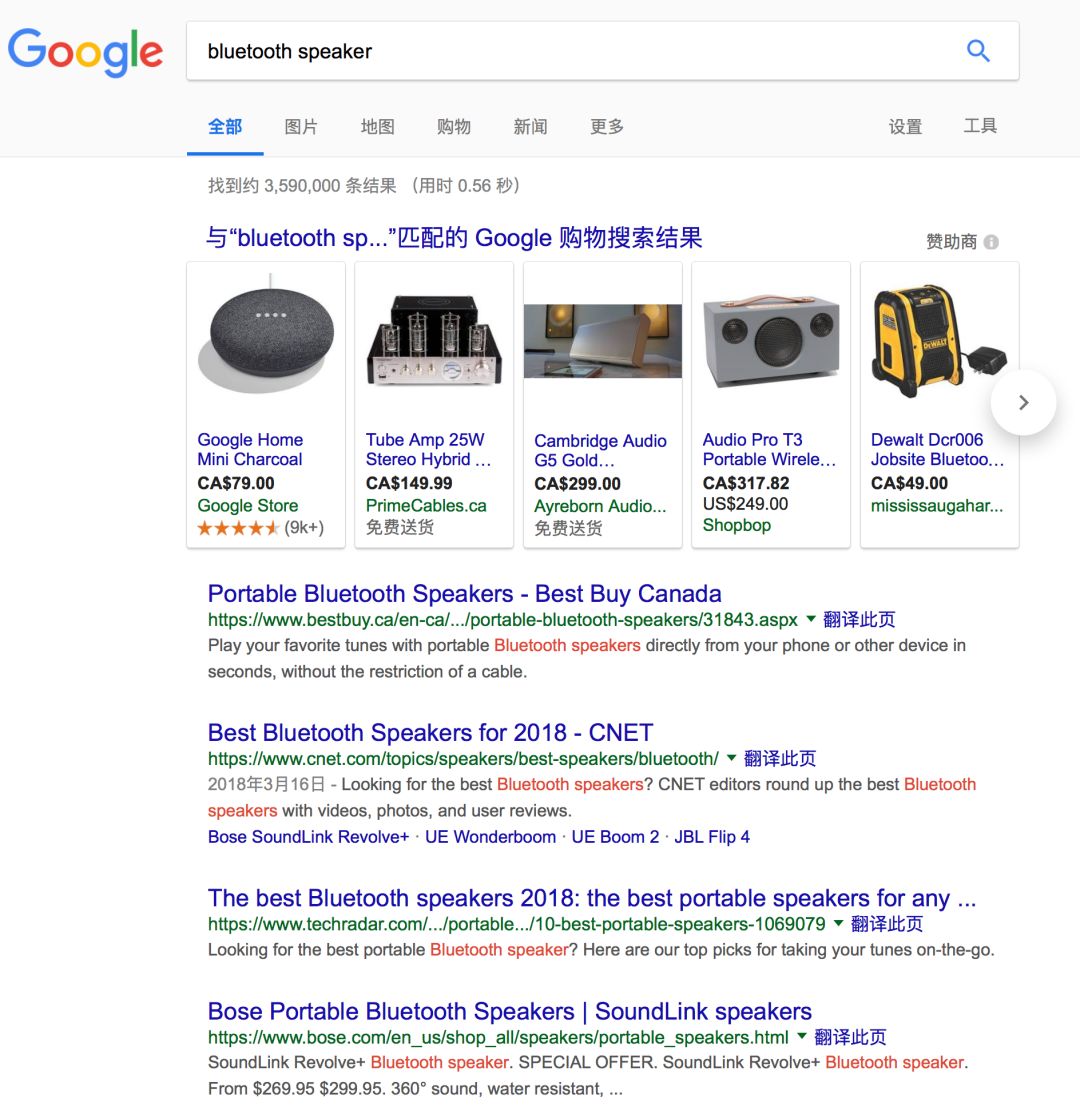
Task: Expand the bestbuy.ca URL dropdown arrow
Action: (x=811, y=619)
